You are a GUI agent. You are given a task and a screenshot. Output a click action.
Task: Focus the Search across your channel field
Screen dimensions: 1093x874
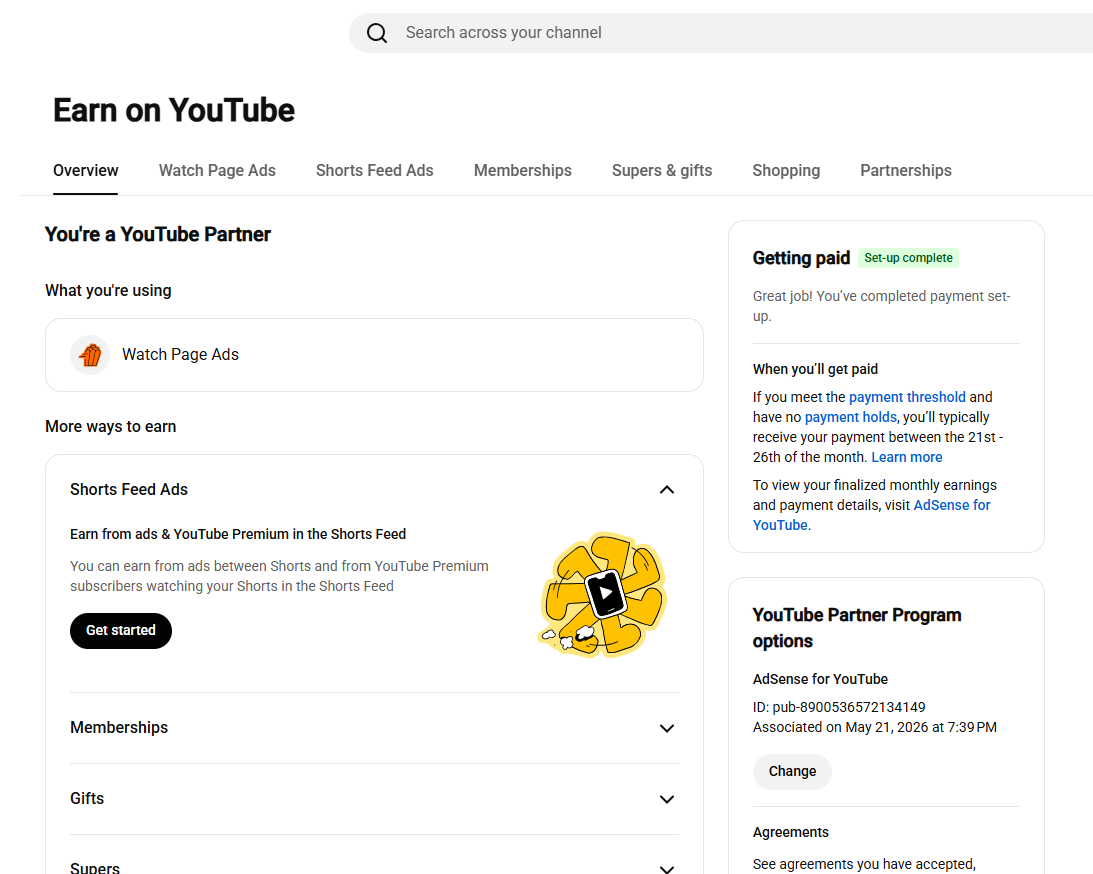(721, 33)
